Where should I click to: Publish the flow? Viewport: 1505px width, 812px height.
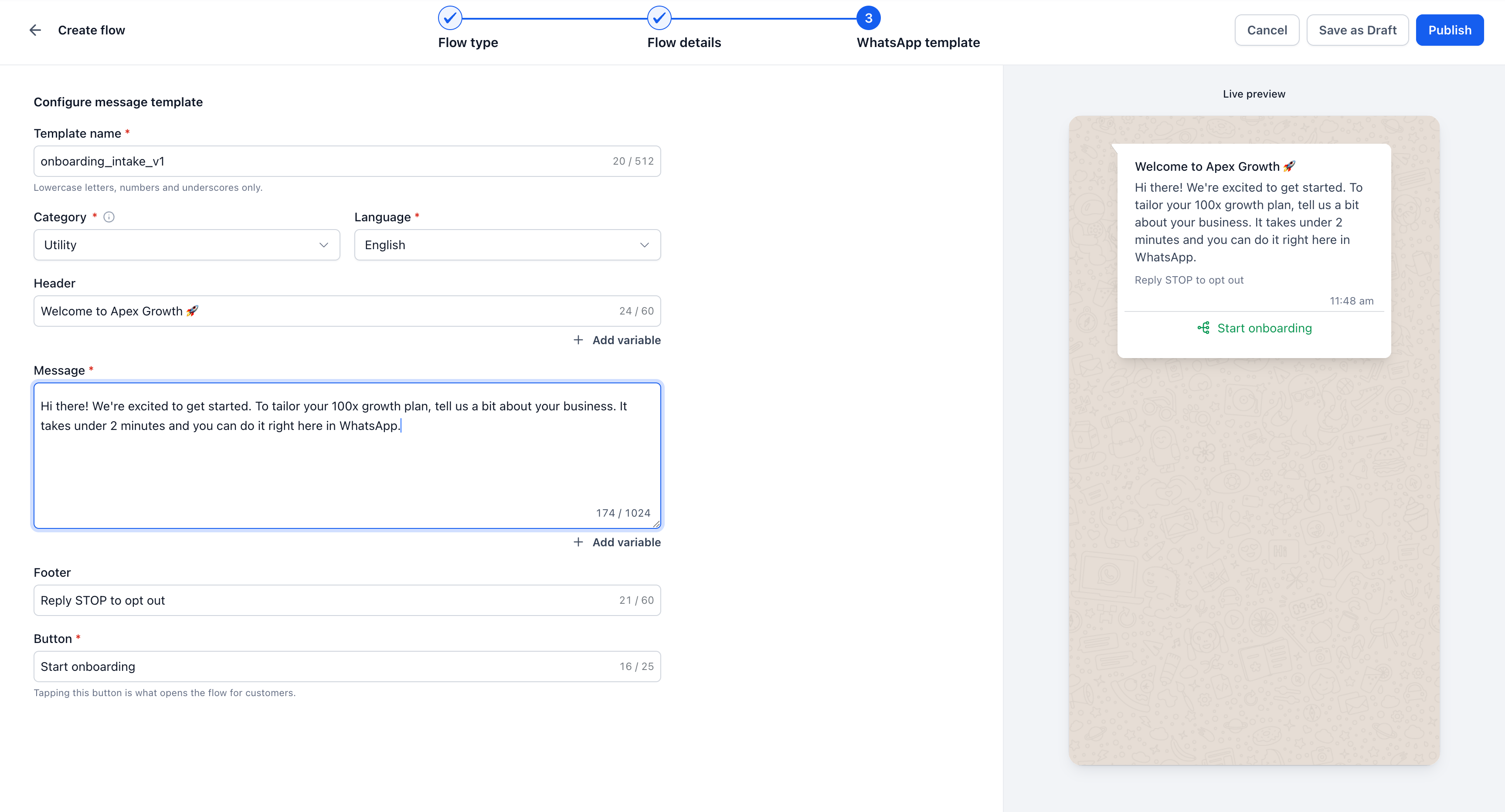pyautogui.click(x=1450, y=30)
